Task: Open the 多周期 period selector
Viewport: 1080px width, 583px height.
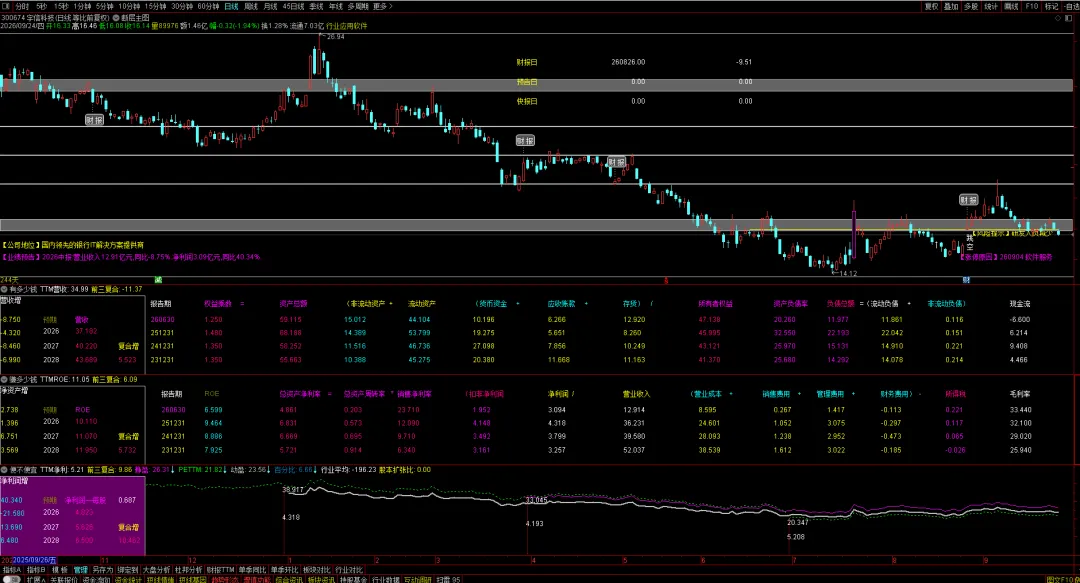Action: click(357, 6)
